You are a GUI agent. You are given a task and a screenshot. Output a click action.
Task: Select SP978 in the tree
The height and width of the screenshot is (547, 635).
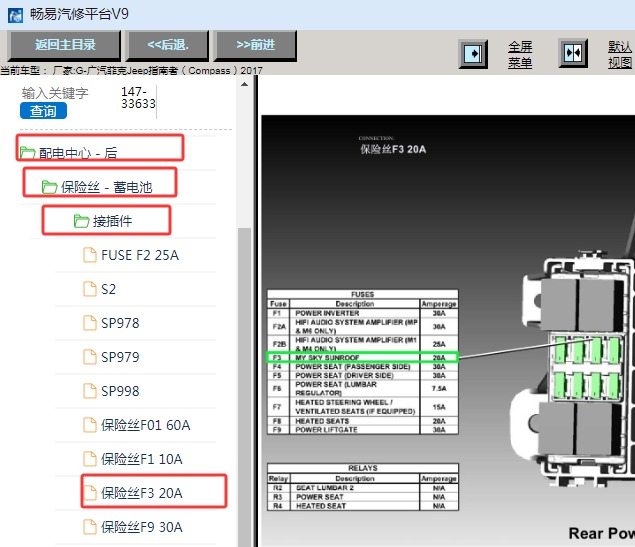120,323
